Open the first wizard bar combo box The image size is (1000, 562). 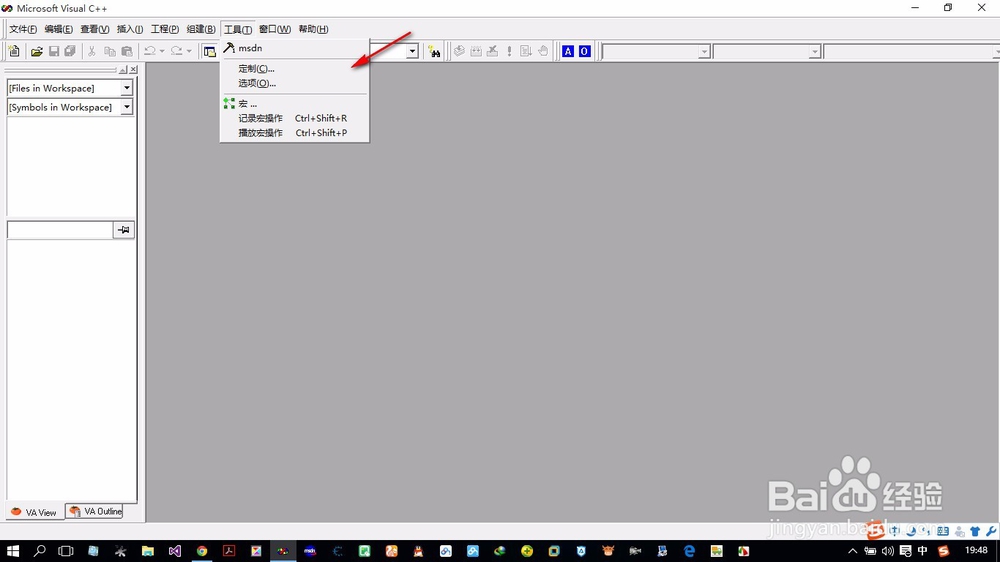pos(656,52)
